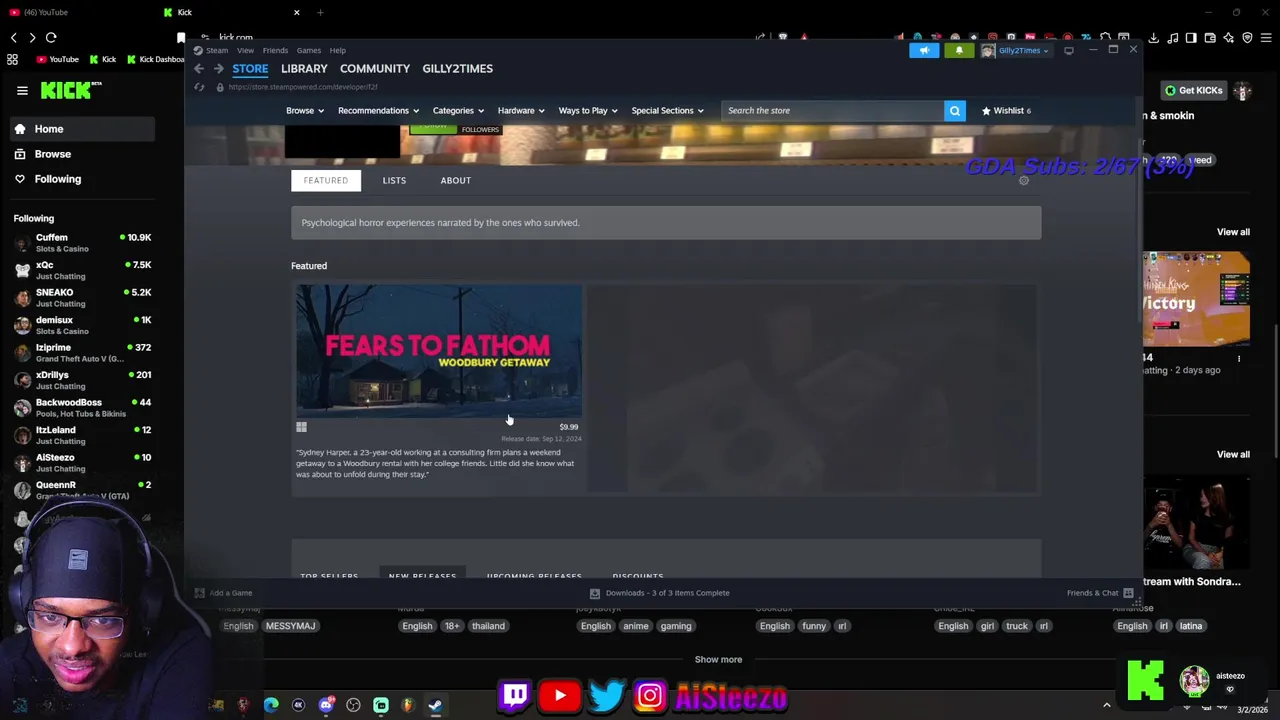Expand the Categories dropdown
The width and height of the screenshot is (1280, 720).
point(458,110)
